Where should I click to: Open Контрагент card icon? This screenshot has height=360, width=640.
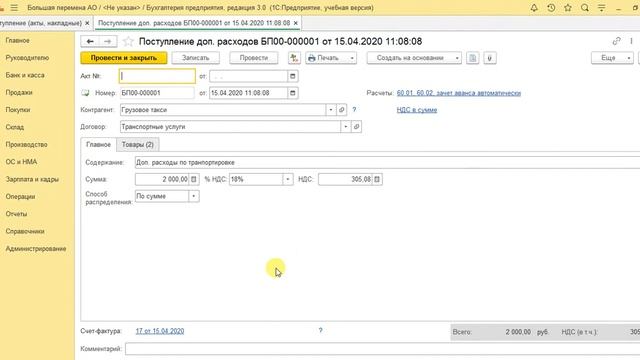[x=342, y=110]
